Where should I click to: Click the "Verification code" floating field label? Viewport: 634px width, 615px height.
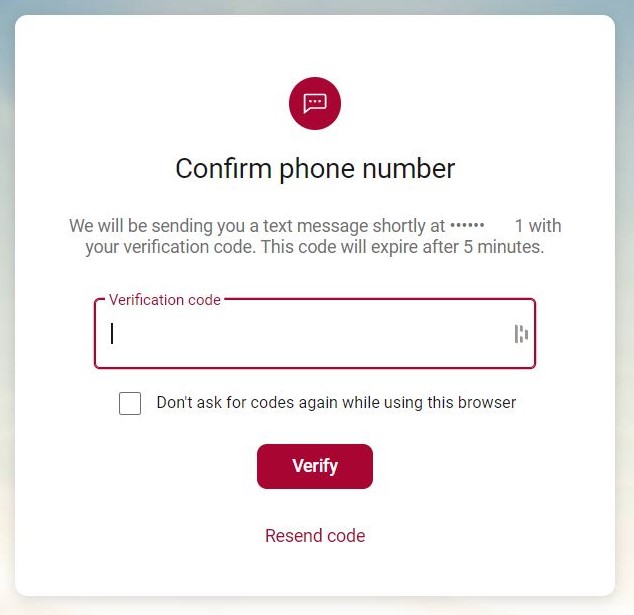click(x=165, y=300)
